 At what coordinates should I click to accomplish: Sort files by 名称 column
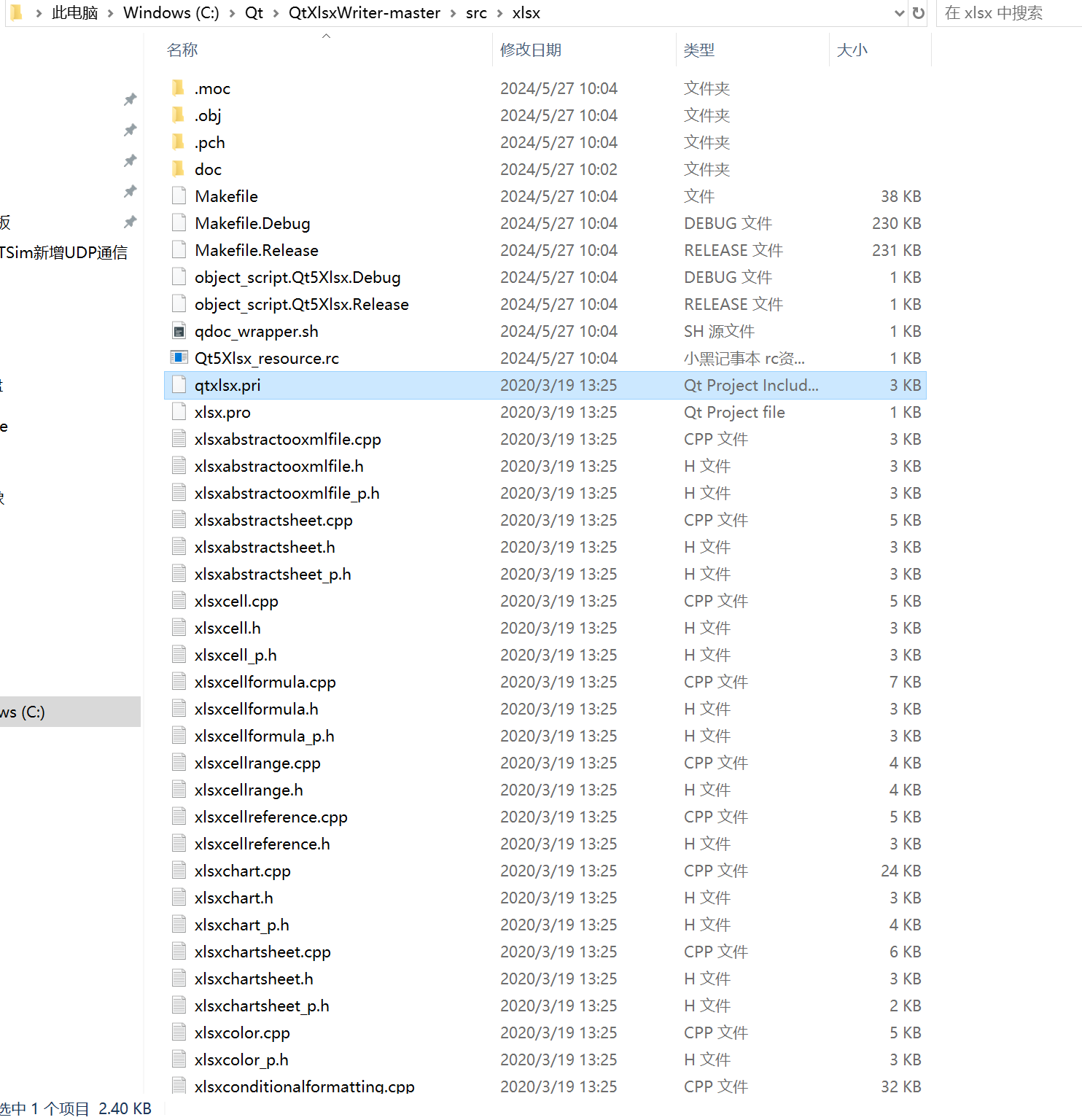182,50
